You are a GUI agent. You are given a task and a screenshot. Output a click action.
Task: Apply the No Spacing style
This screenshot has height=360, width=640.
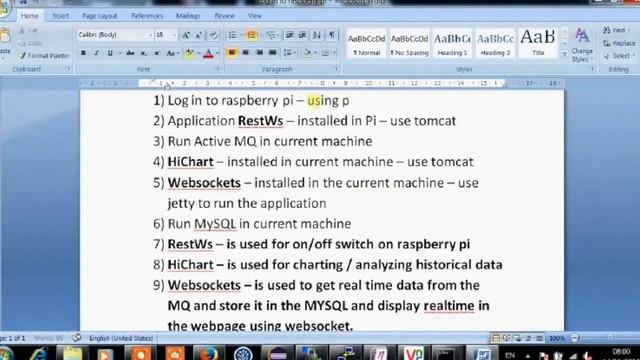pyautogui.click(x=409, y=44)
